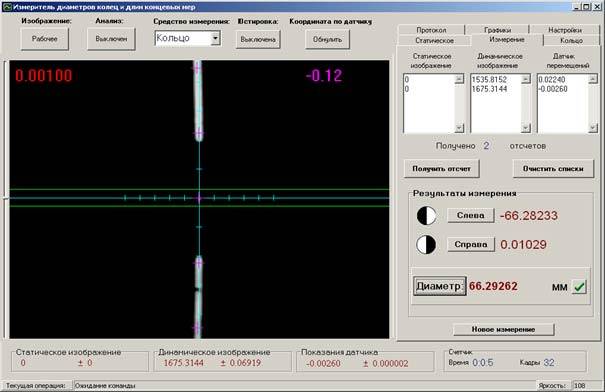Maximize the window

tap(586, 7)
